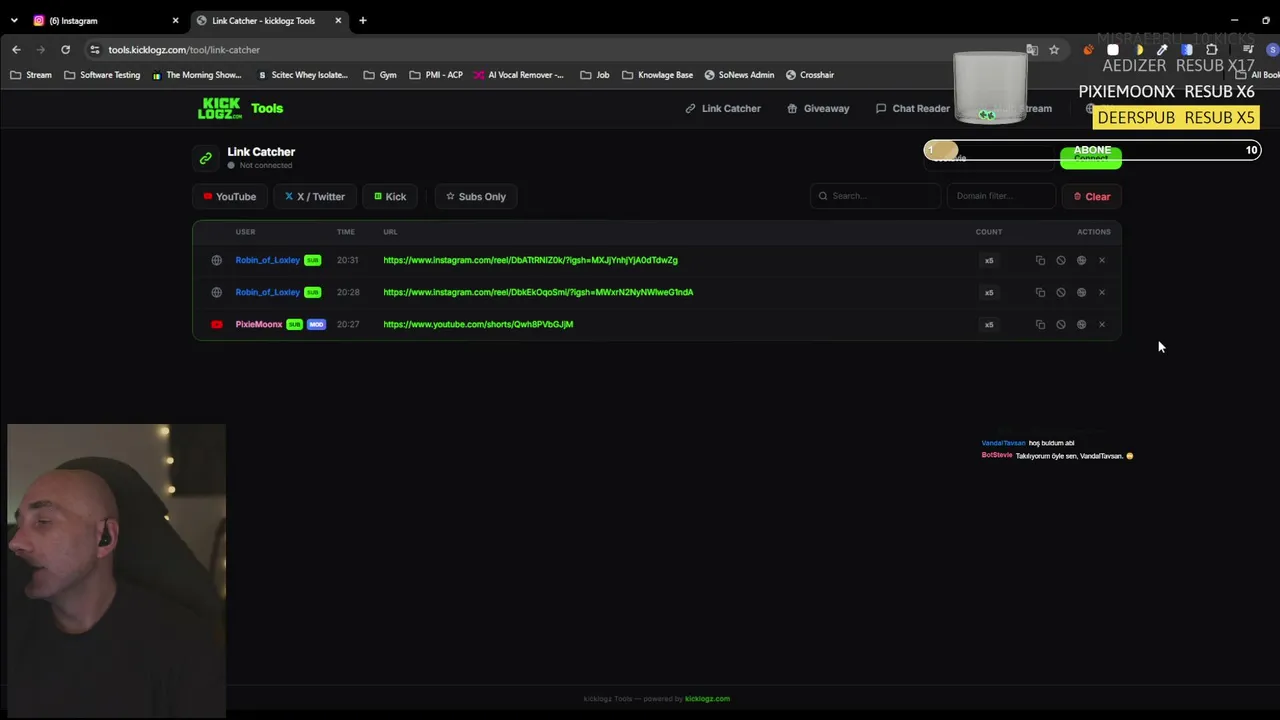The height and width of the screenshot is (720, 1280).
Task: Block the DbATtRNIZ0k Instagram reel link
Action: 1061,260
